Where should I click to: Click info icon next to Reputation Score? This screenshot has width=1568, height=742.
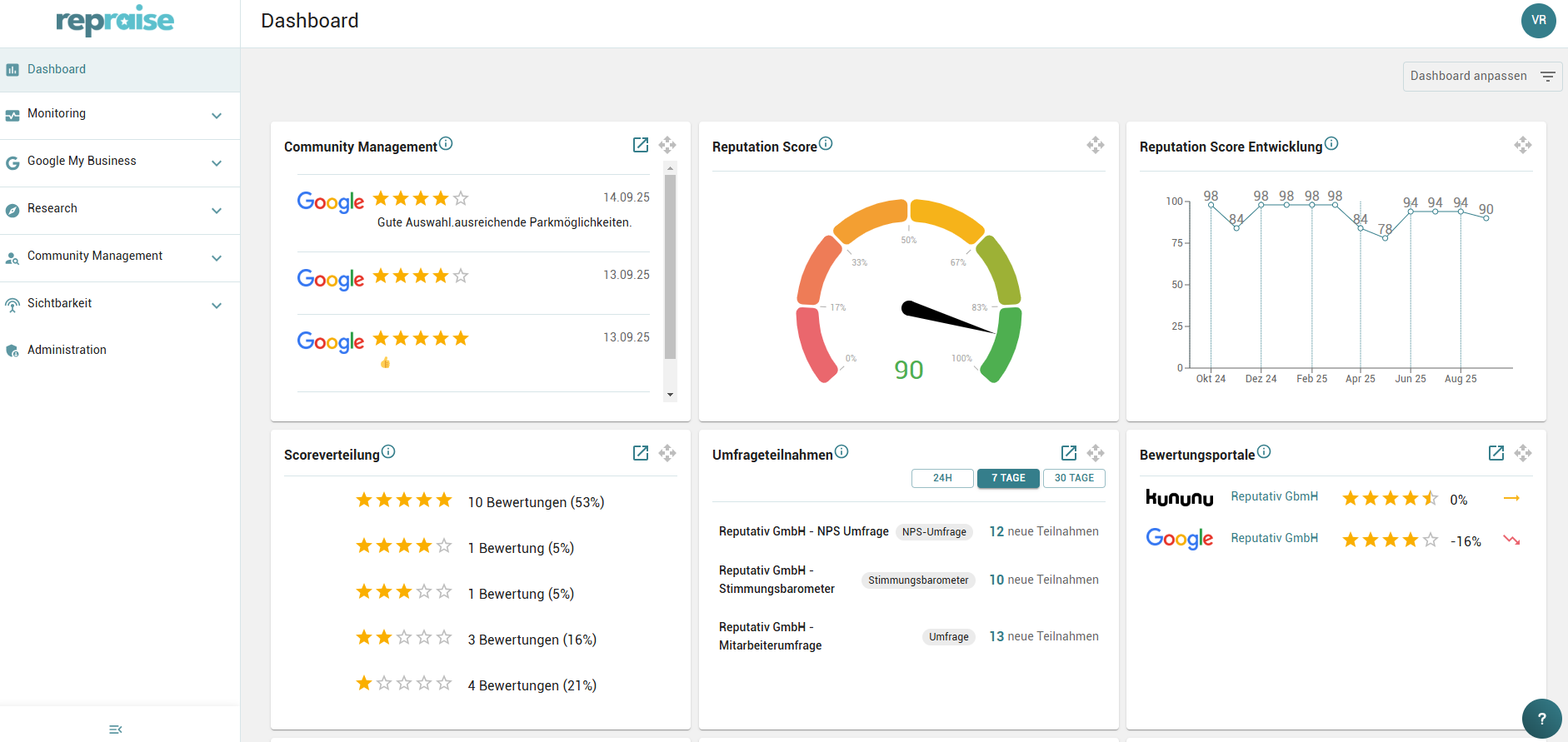pyautogui.click(x=826, y=143)
